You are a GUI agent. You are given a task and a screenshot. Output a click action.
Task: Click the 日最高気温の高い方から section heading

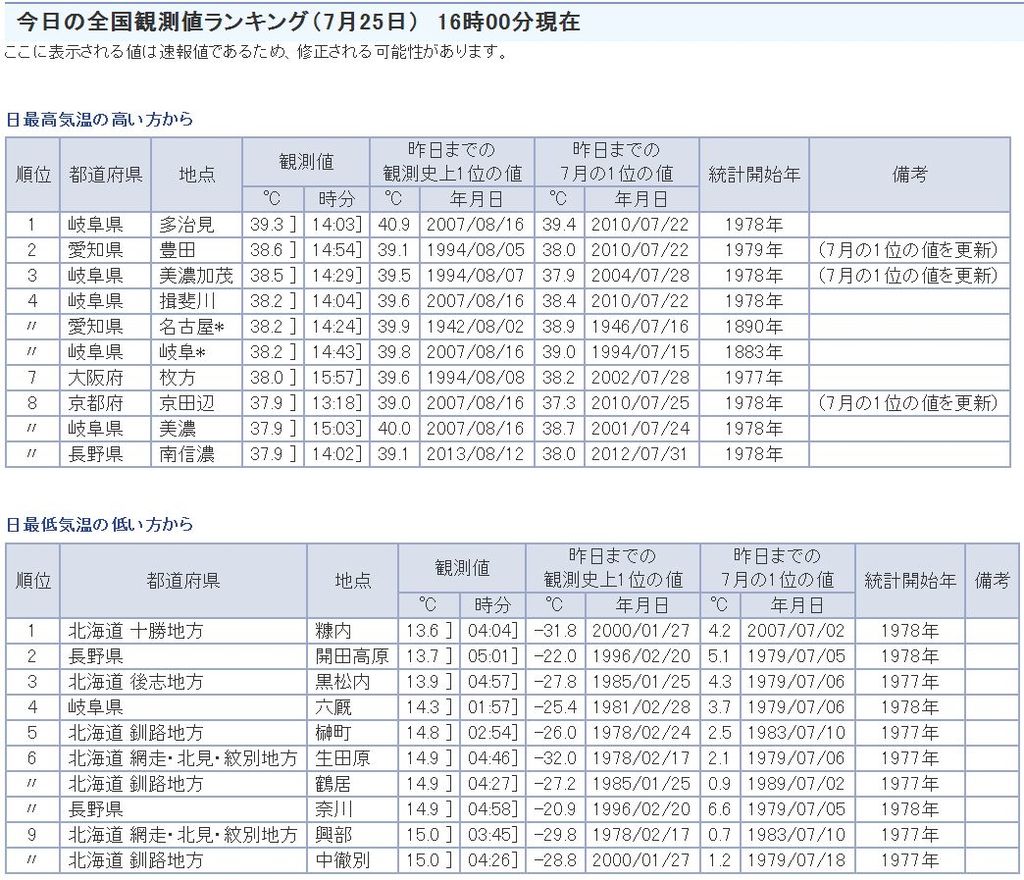click(99, 119)
